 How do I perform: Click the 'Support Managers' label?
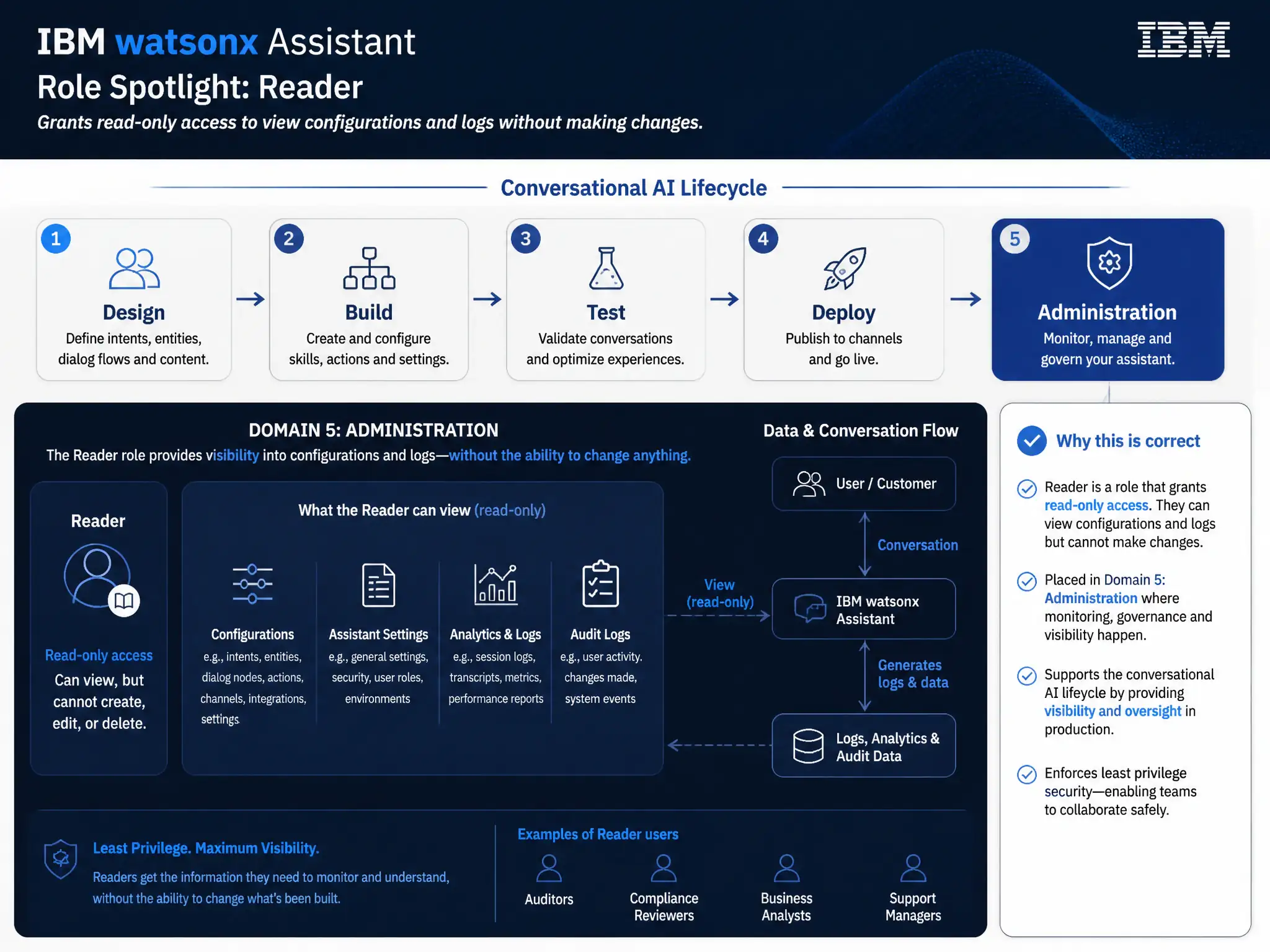[x=913, y=907]
